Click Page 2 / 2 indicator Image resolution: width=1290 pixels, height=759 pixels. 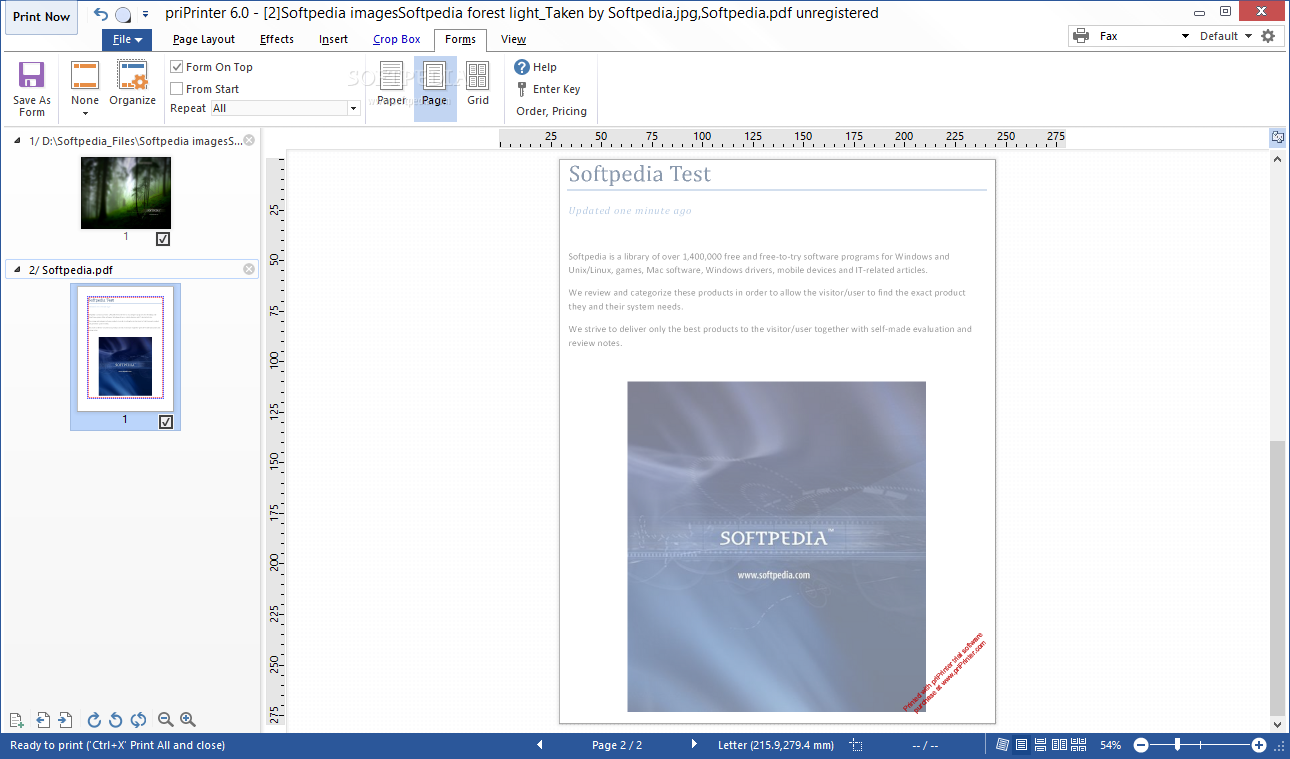pos(617,745)
